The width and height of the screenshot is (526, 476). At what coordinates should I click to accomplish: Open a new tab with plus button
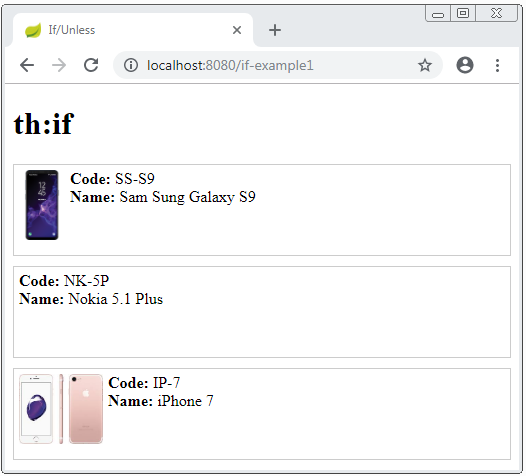[x=275, y=30]
